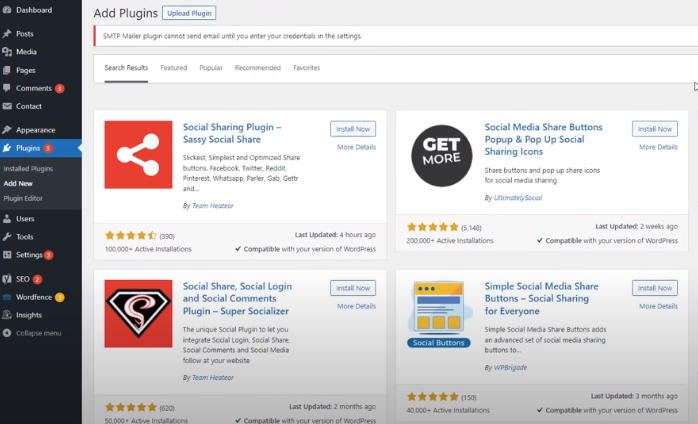Click the Upload Plugin button
Screen dimensions: 698x424
[x=189, y=13]
